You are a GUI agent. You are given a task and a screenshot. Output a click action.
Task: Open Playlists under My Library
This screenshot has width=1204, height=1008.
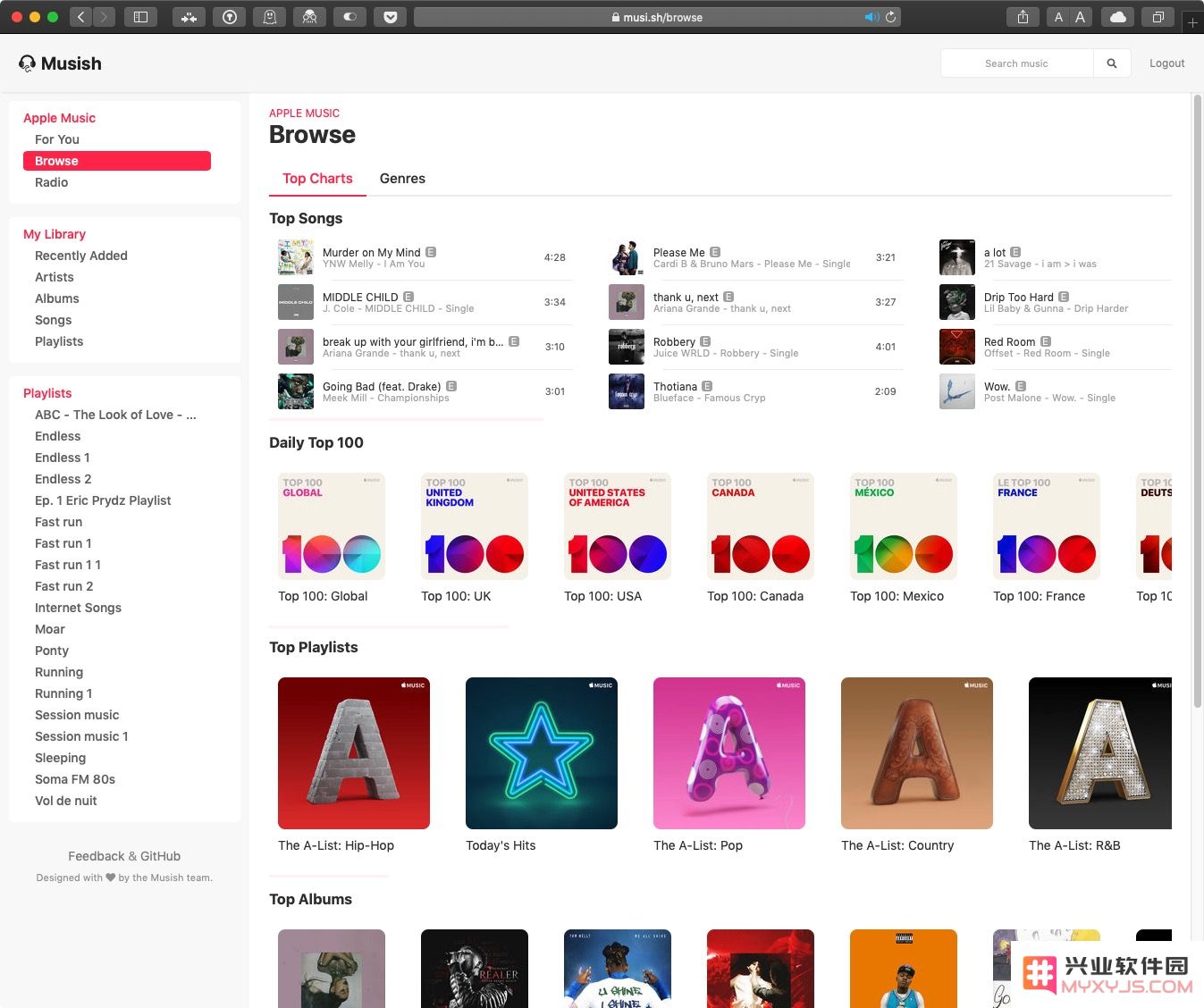pos(59,341)
